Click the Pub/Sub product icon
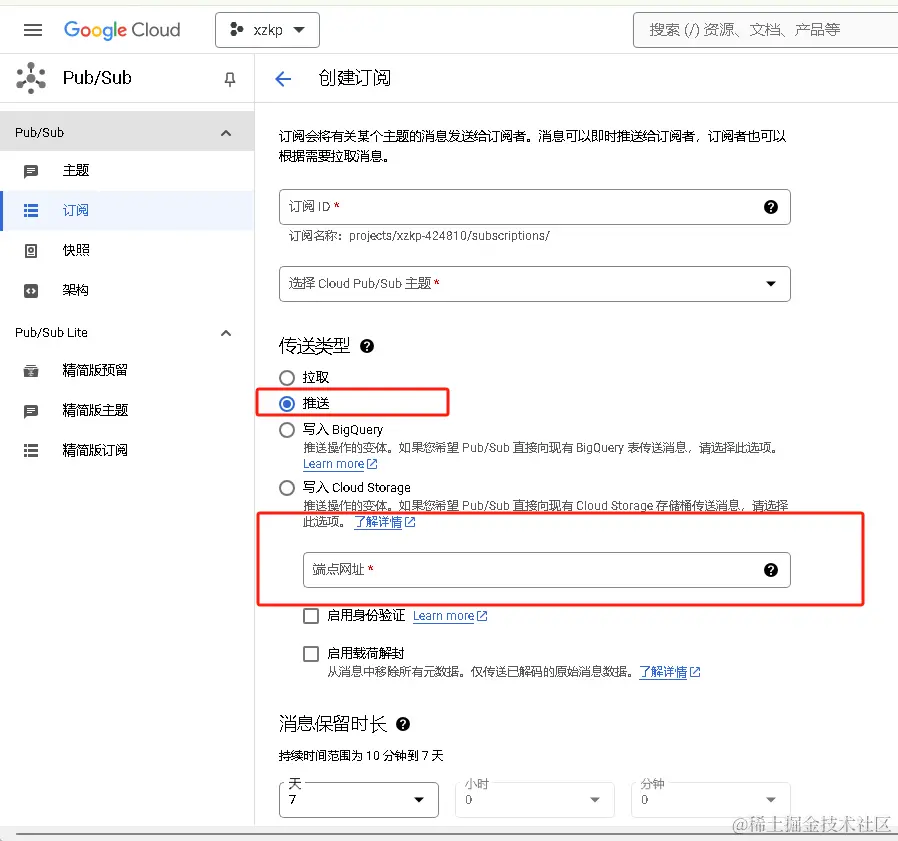Image resolution: width=898 pixels, height=841 pixels. click(x=31, y=78)
